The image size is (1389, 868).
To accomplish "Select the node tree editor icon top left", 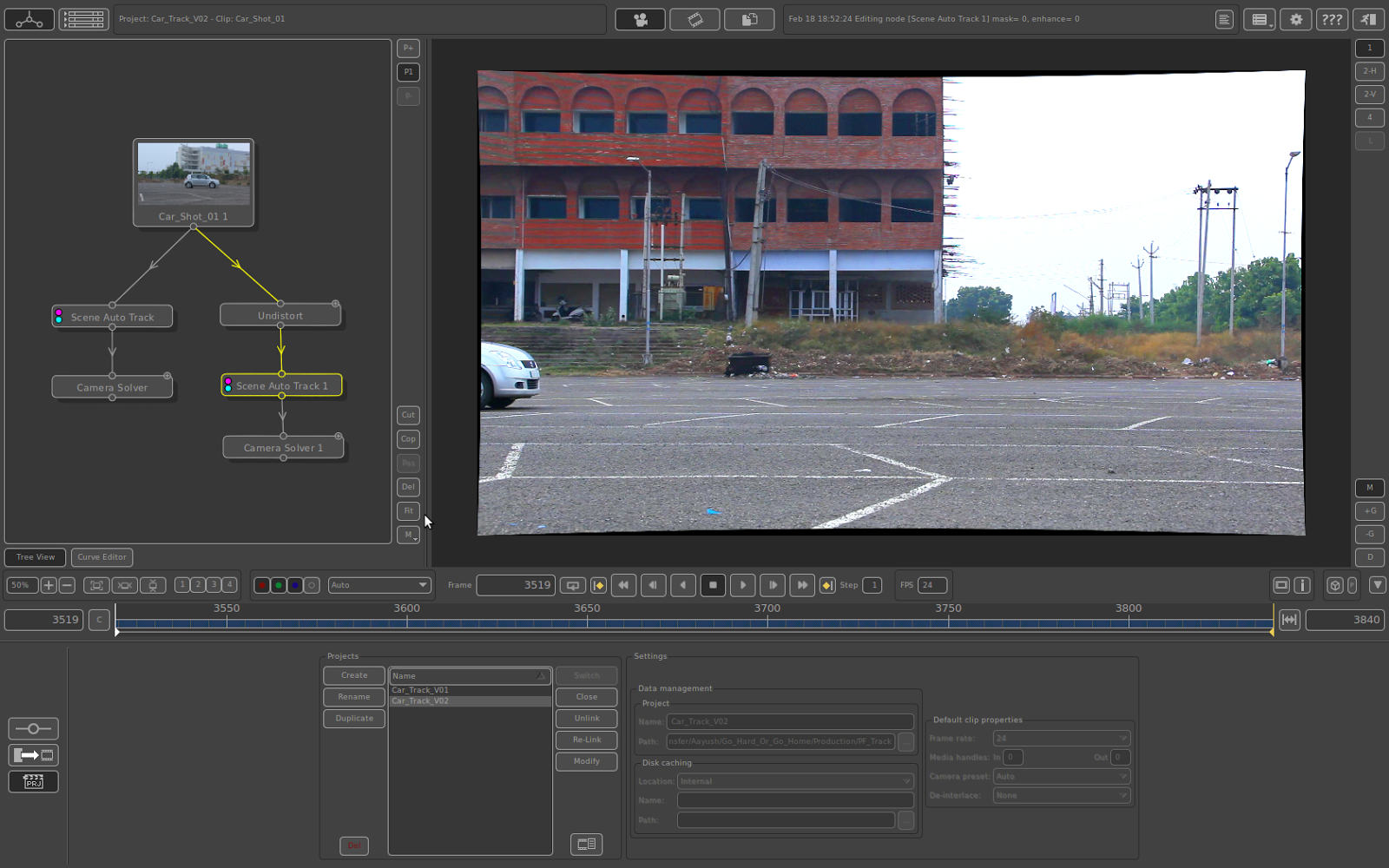I will pyautogui.click(x=29, y=18).
